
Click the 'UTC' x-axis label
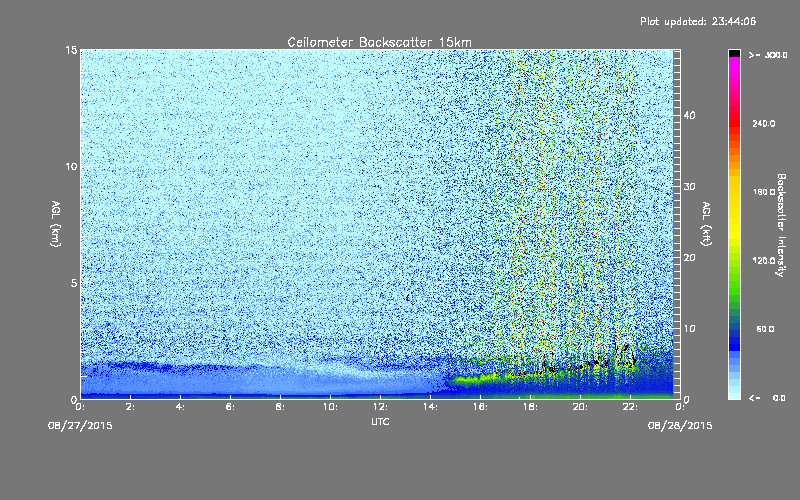(x=380, y=421)
